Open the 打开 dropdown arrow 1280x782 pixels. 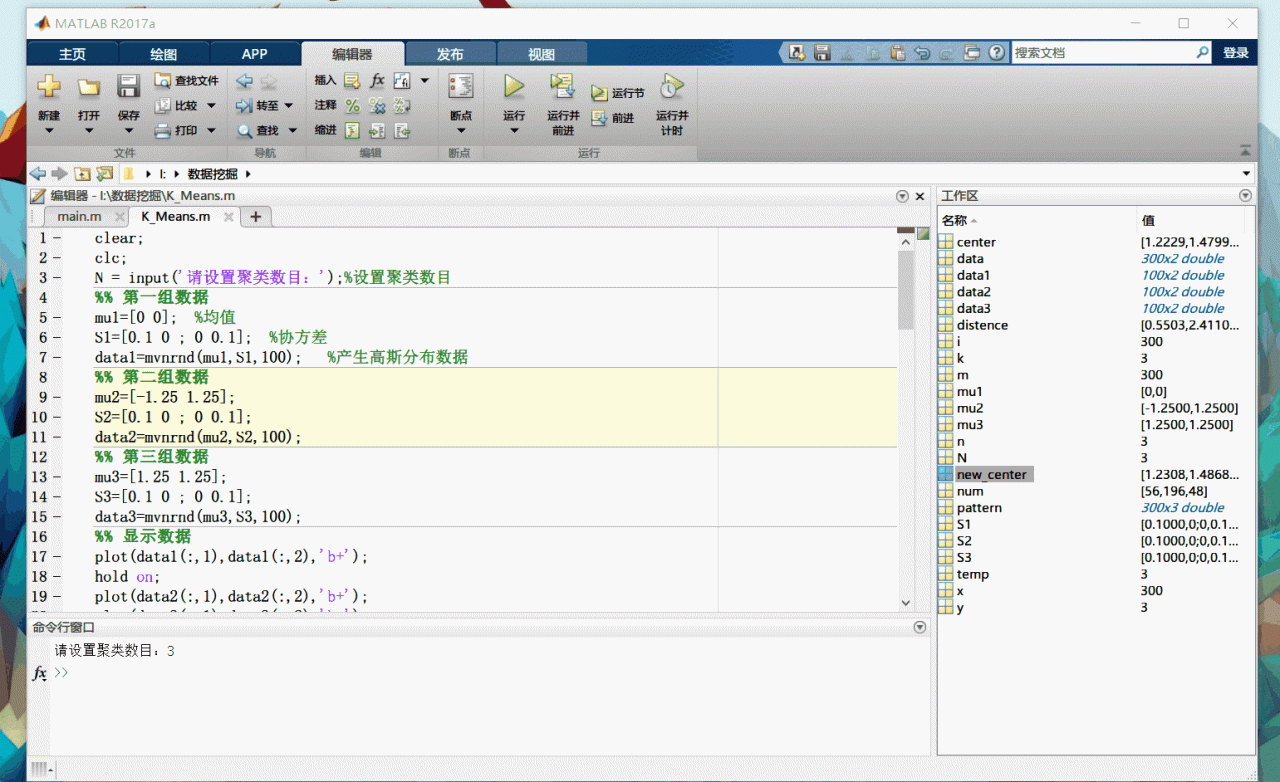click(x=89, y=131)
